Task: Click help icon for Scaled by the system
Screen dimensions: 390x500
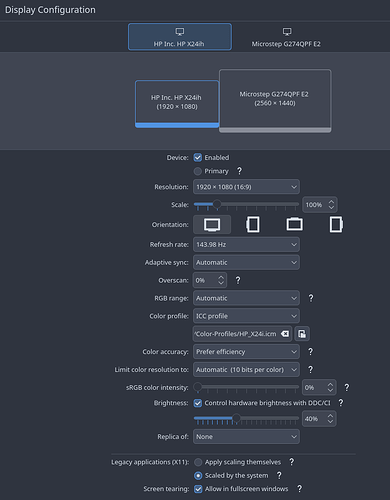Action: point(279,475)
